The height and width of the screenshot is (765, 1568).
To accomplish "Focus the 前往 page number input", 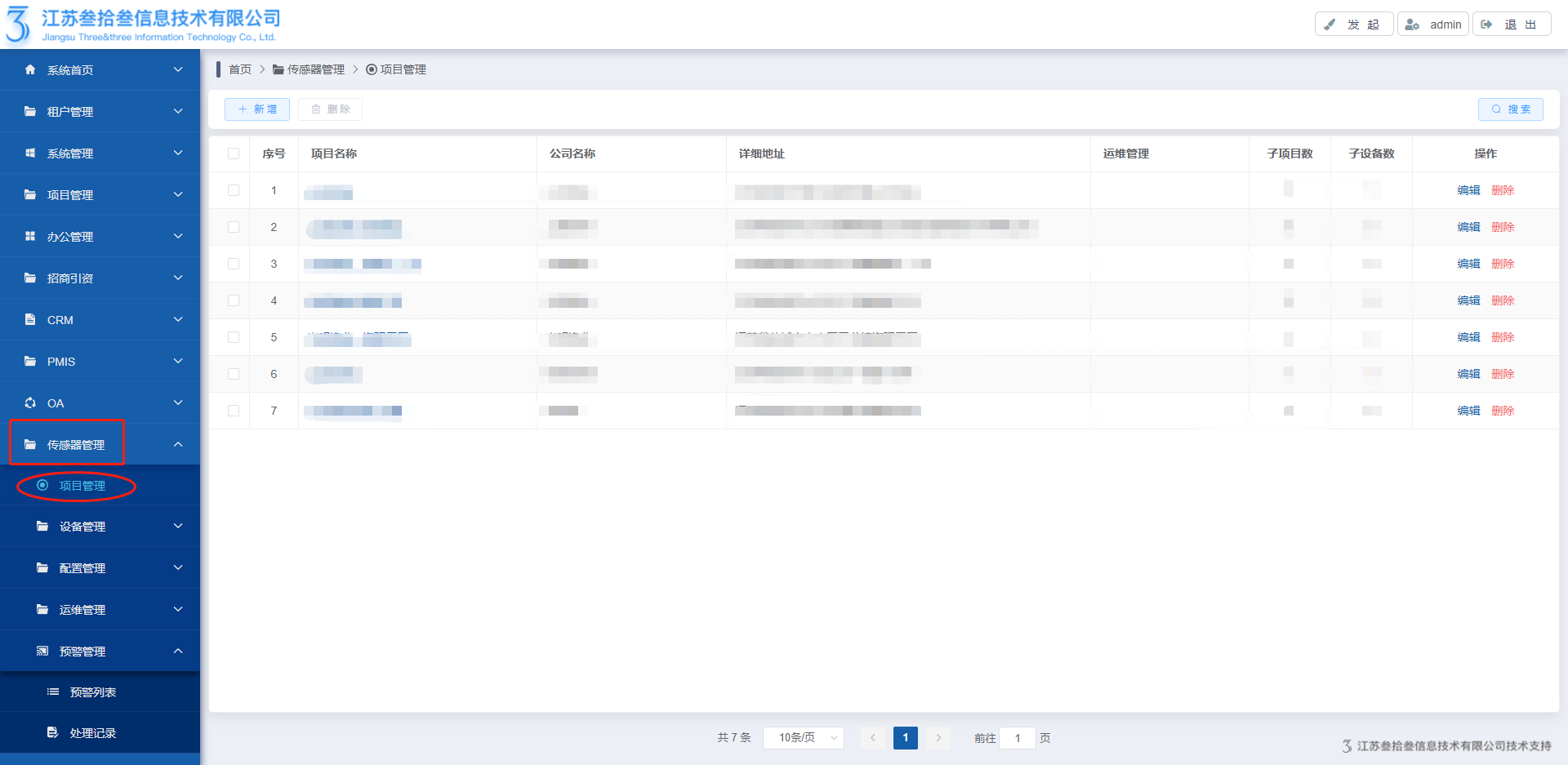I will coord(1018,738).
